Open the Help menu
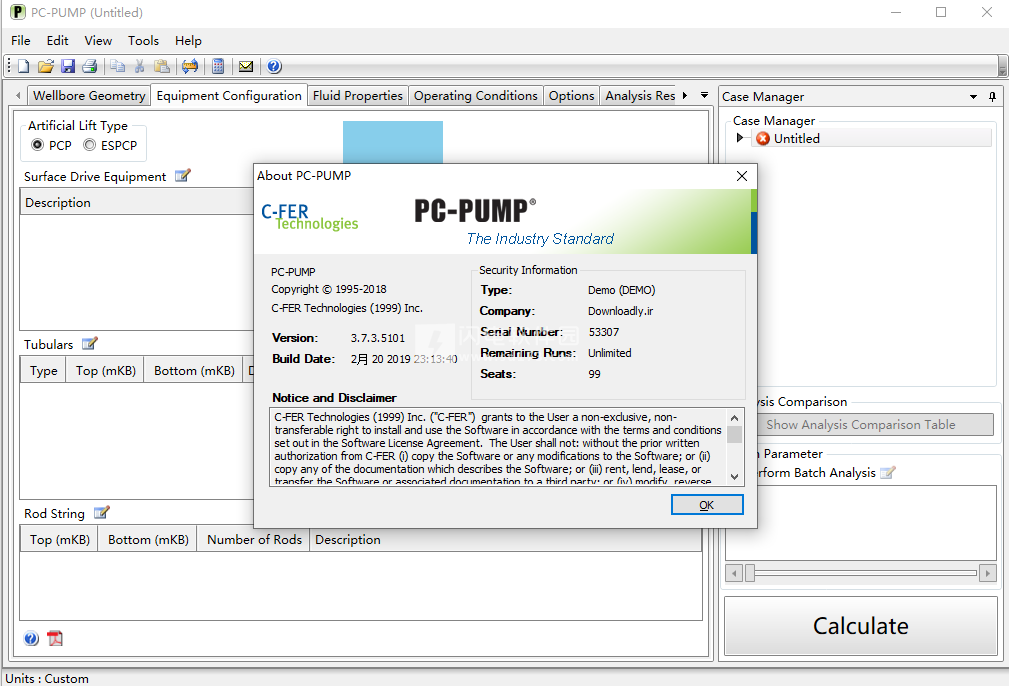1009x686 pixels. point(188,41)
